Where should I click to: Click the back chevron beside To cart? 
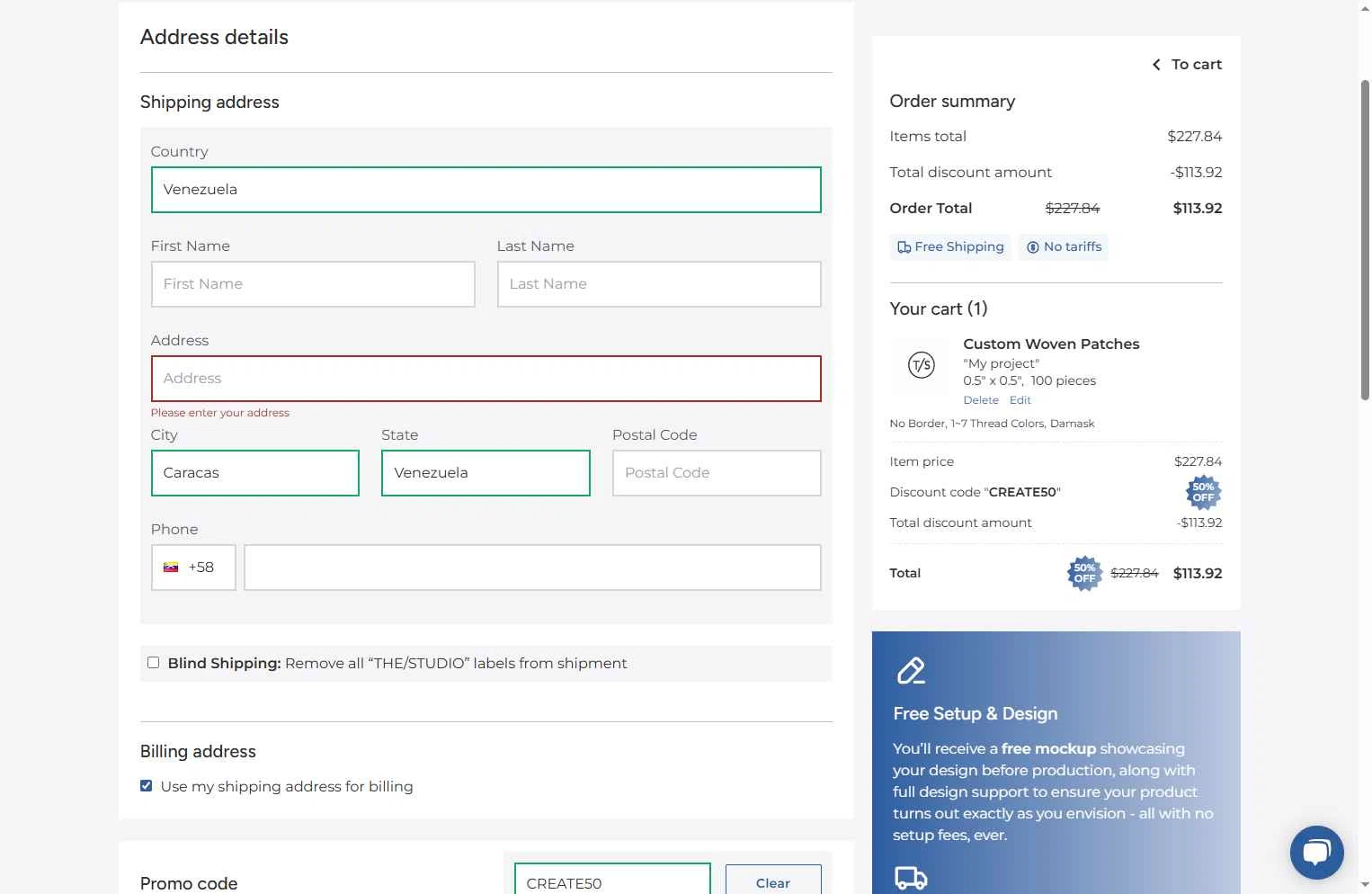pyautogui.click(x=1156, y=65)
